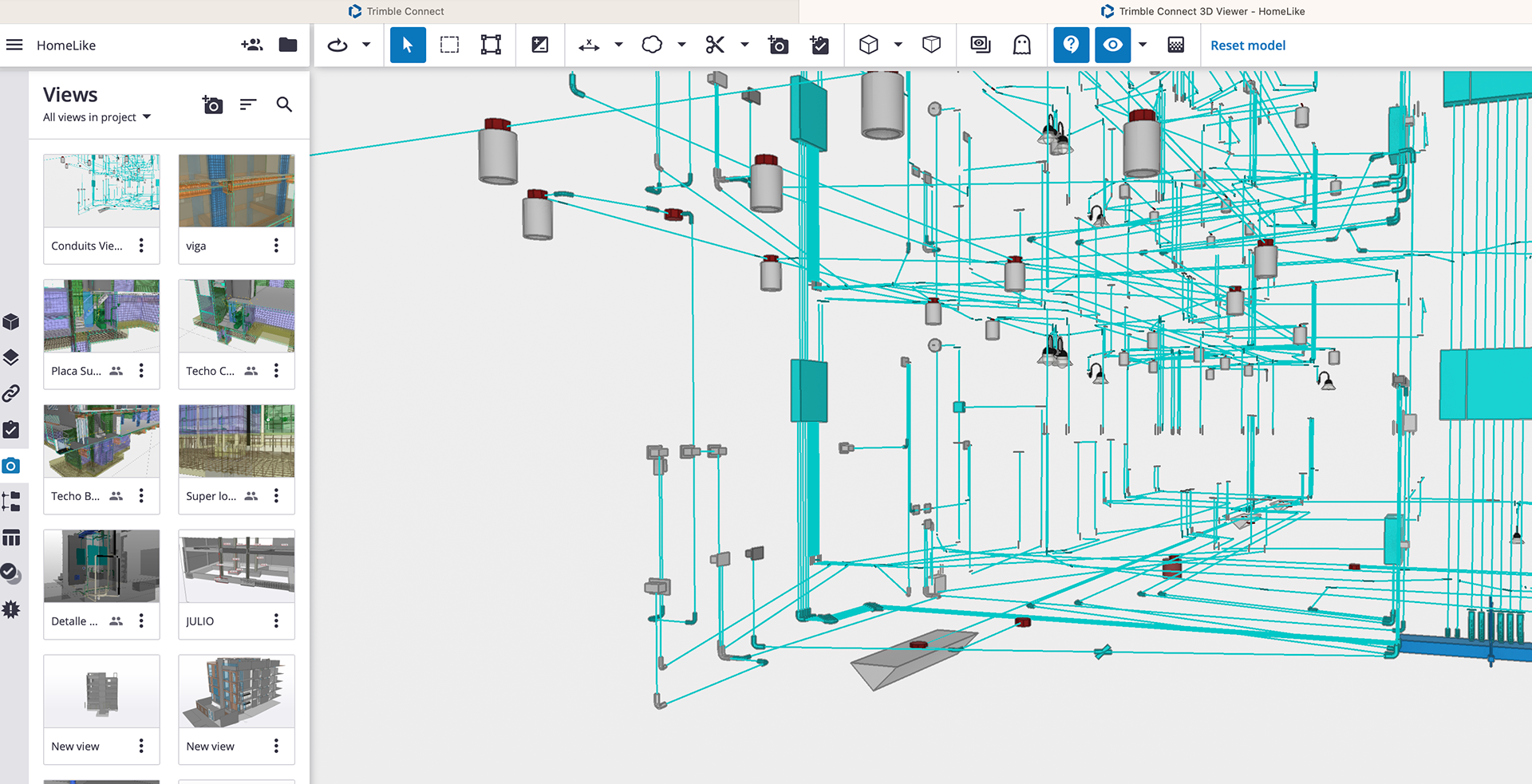Expand the All views in project dropdown
The height and width of the screenshot is (784, 1532).
pyautogui.click(x=97, y=117)
